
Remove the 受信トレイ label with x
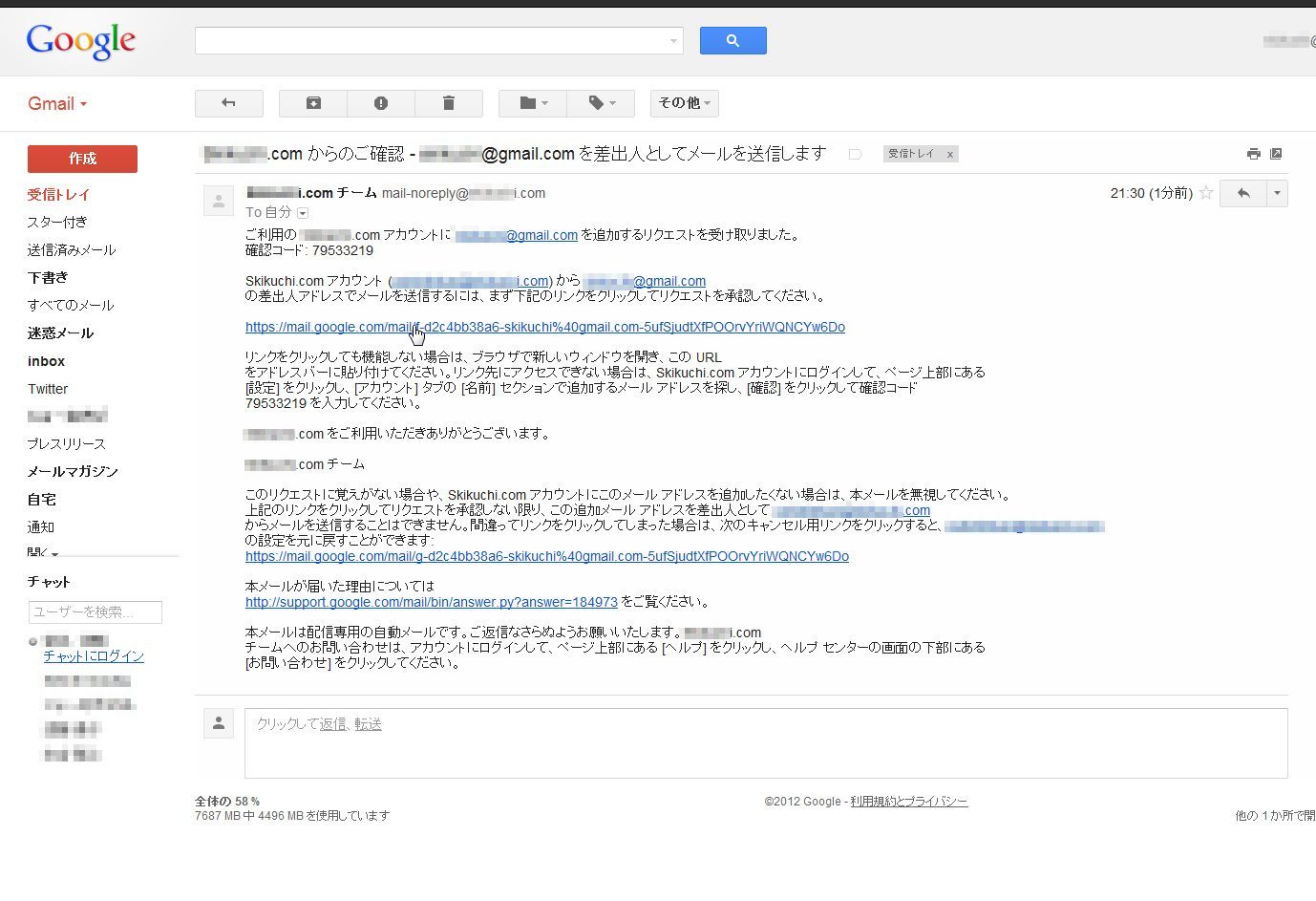pos(949,154)
